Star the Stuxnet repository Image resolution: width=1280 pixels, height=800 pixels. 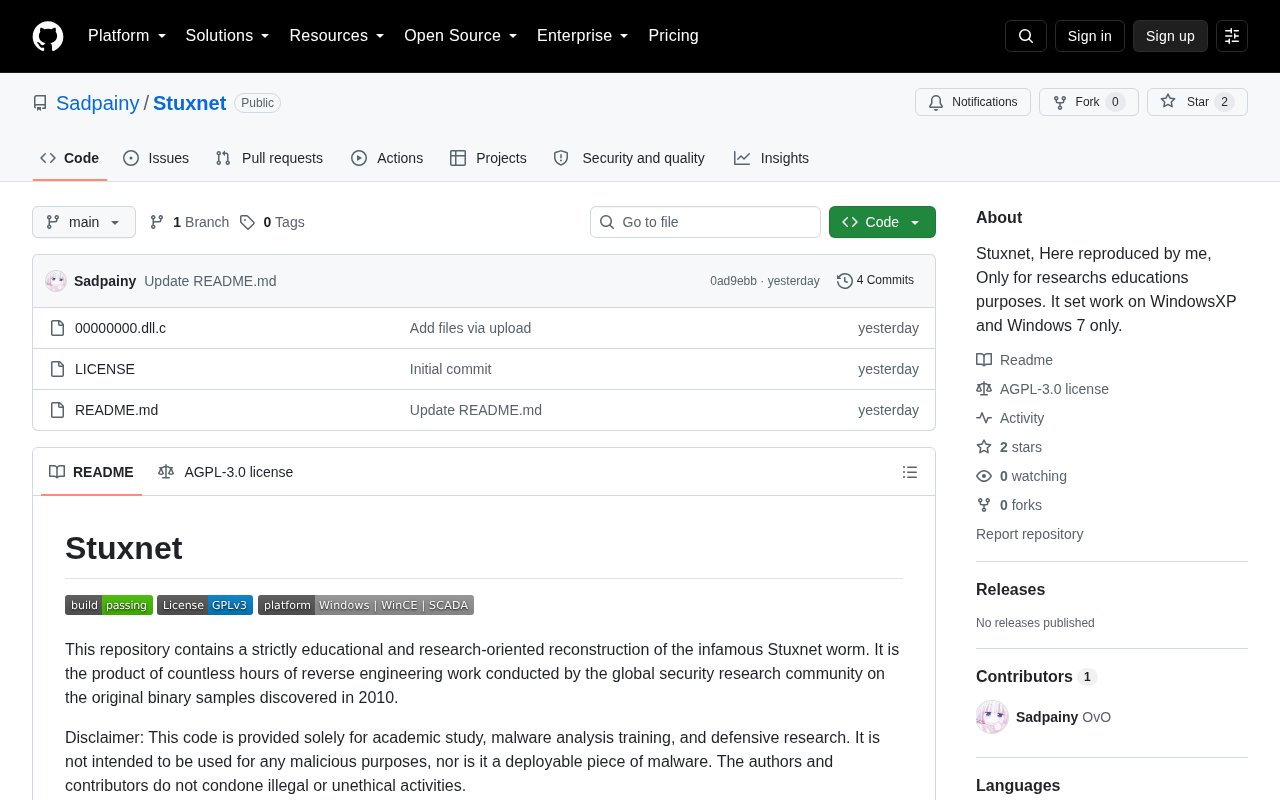click(1197, 102)
